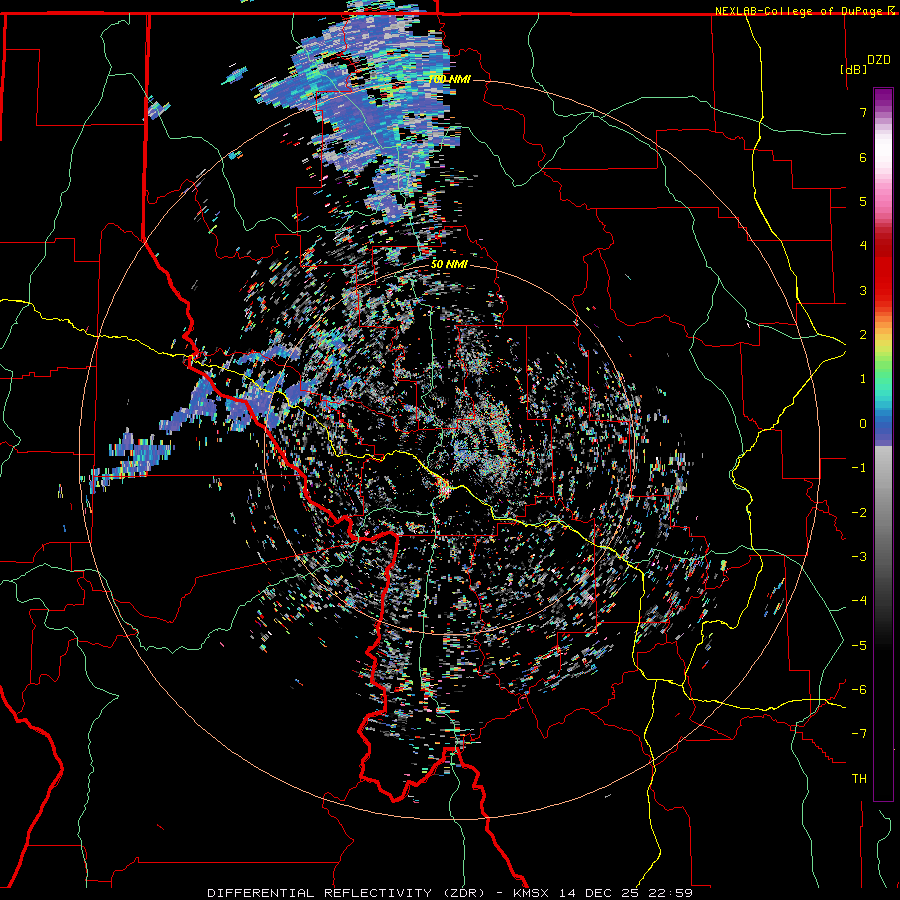Click the -6 value on the scale
Viewport: 900px width, 900px height.
[x=859, y=690]
